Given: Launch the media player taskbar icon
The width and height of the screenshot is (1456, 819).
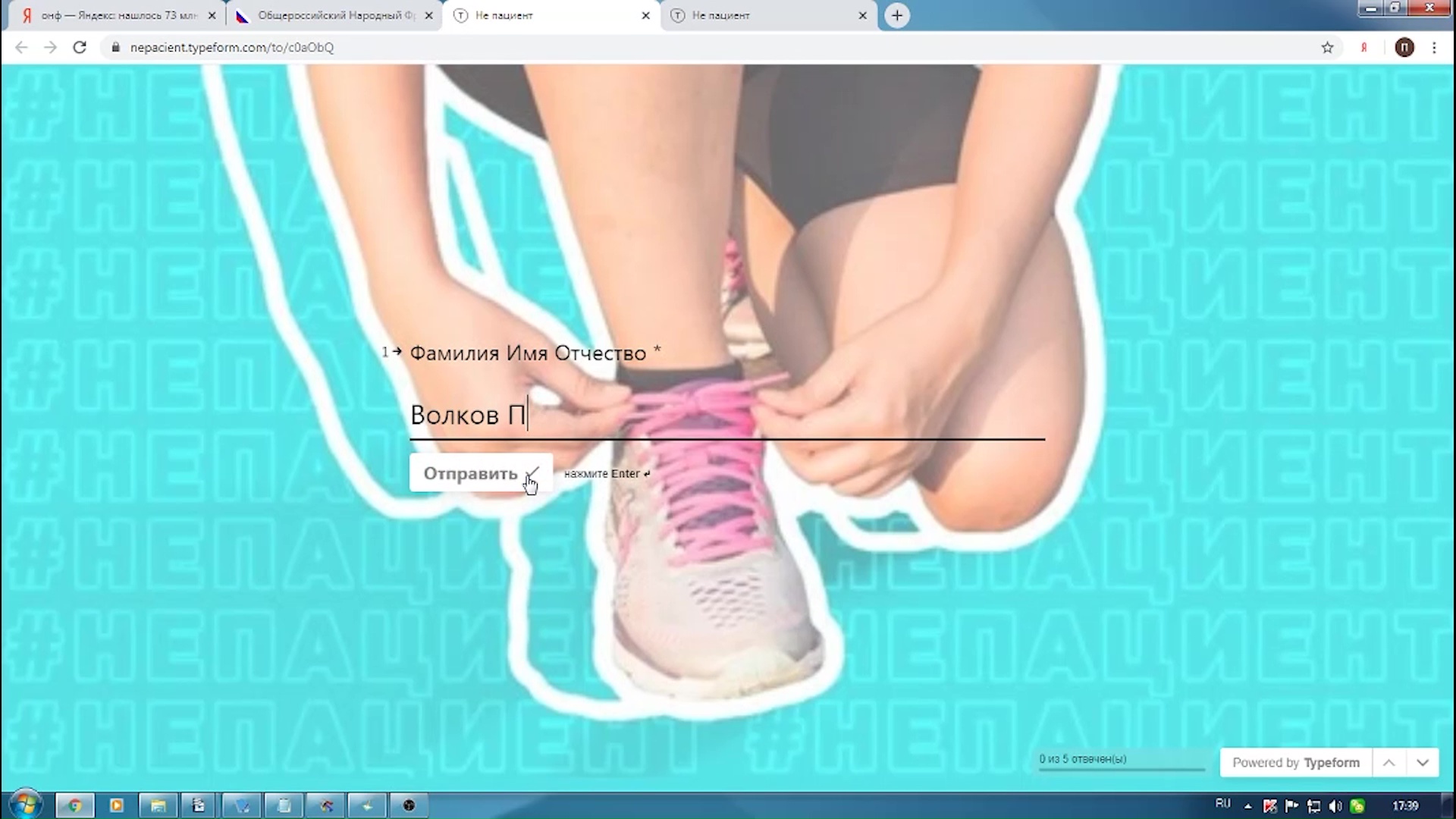Looking at the screenshot, I should click(117, 805).
